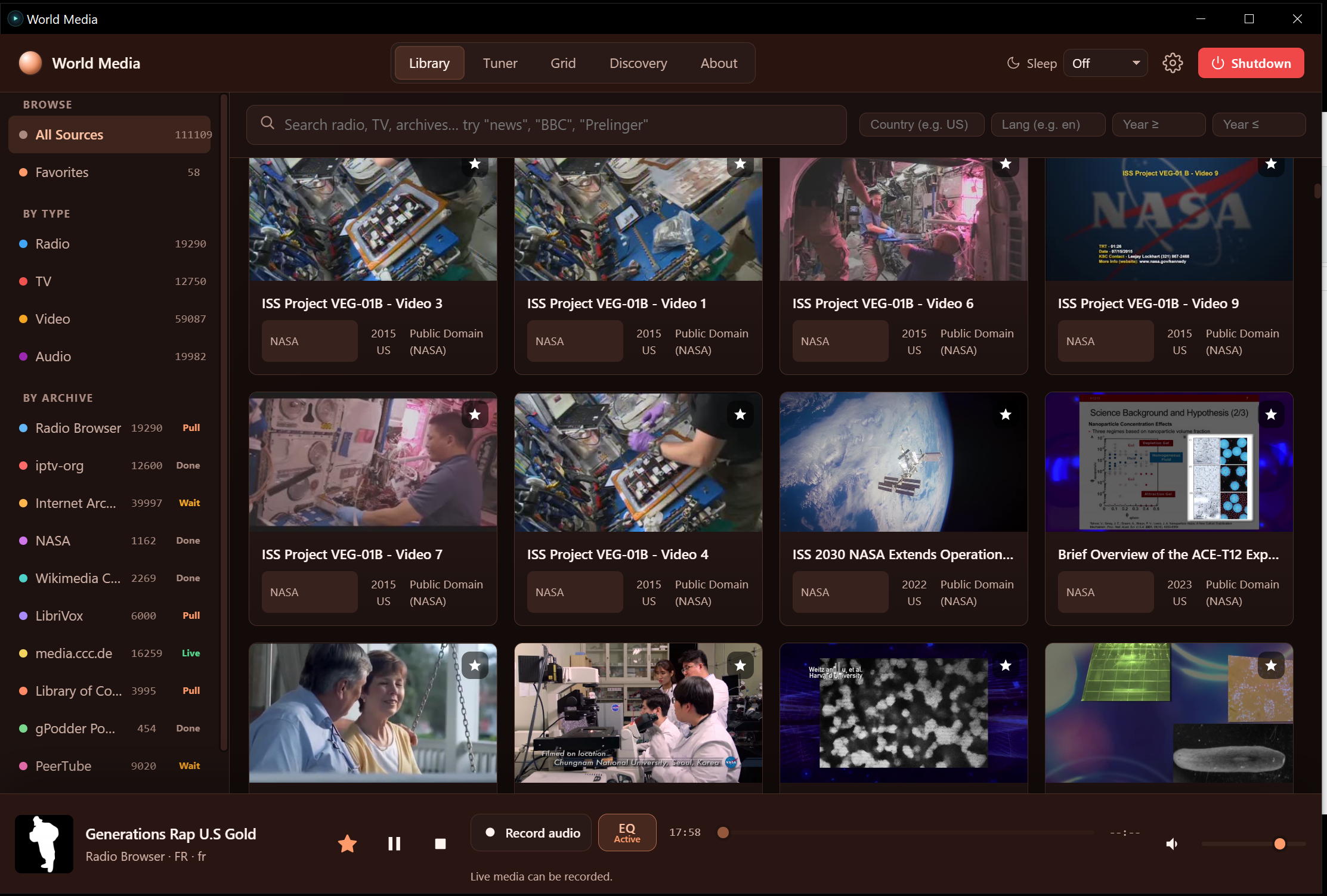Click Live status for media.ccc.de

[x=191, y=653]
